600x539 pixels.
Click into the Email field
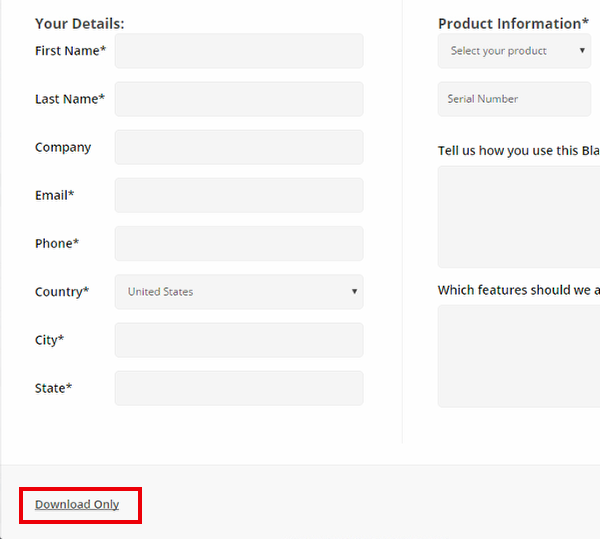(x=239, y=195)
